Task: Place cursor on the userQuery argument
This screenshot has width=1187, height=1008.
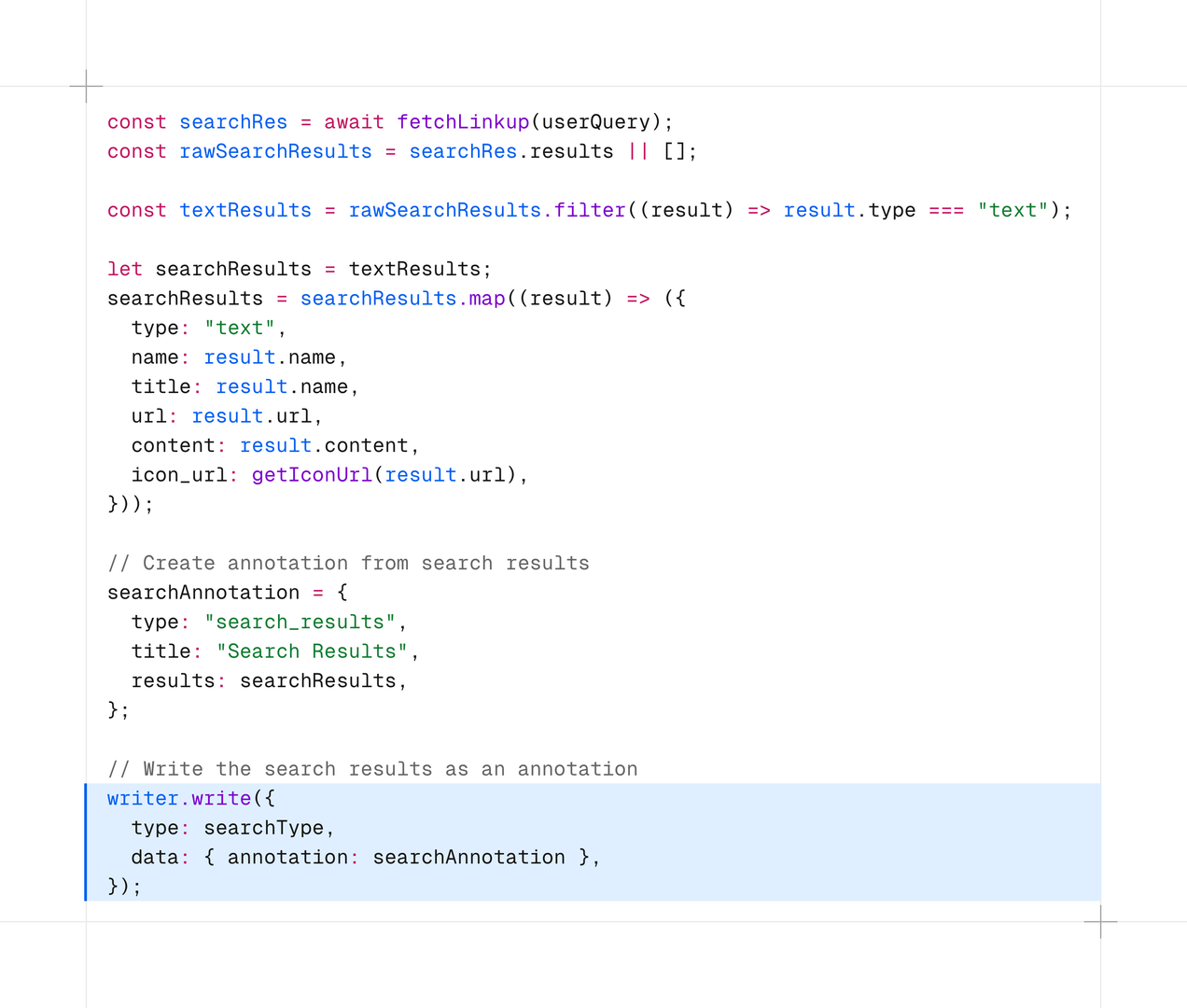Action: 595,122
